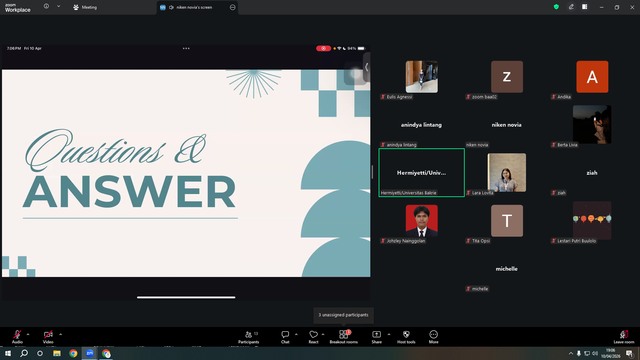Viewport: 640px width, 360px height.
Task: Switch to the Meeting tab
Action: click(85, 7)
